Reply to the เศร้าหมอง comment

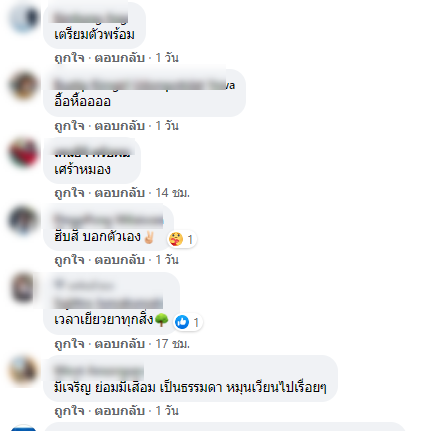pyautogui.click(x=120, y=193)
